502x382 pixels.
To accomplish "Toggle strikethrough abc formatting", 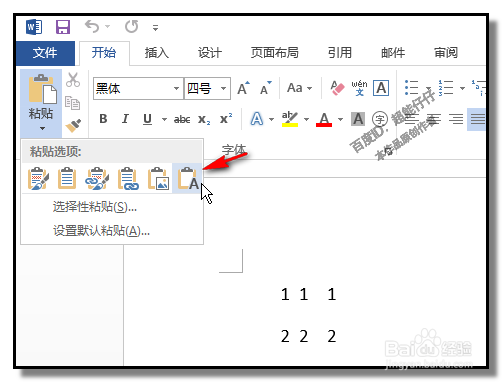I will (x=182, y=119).
